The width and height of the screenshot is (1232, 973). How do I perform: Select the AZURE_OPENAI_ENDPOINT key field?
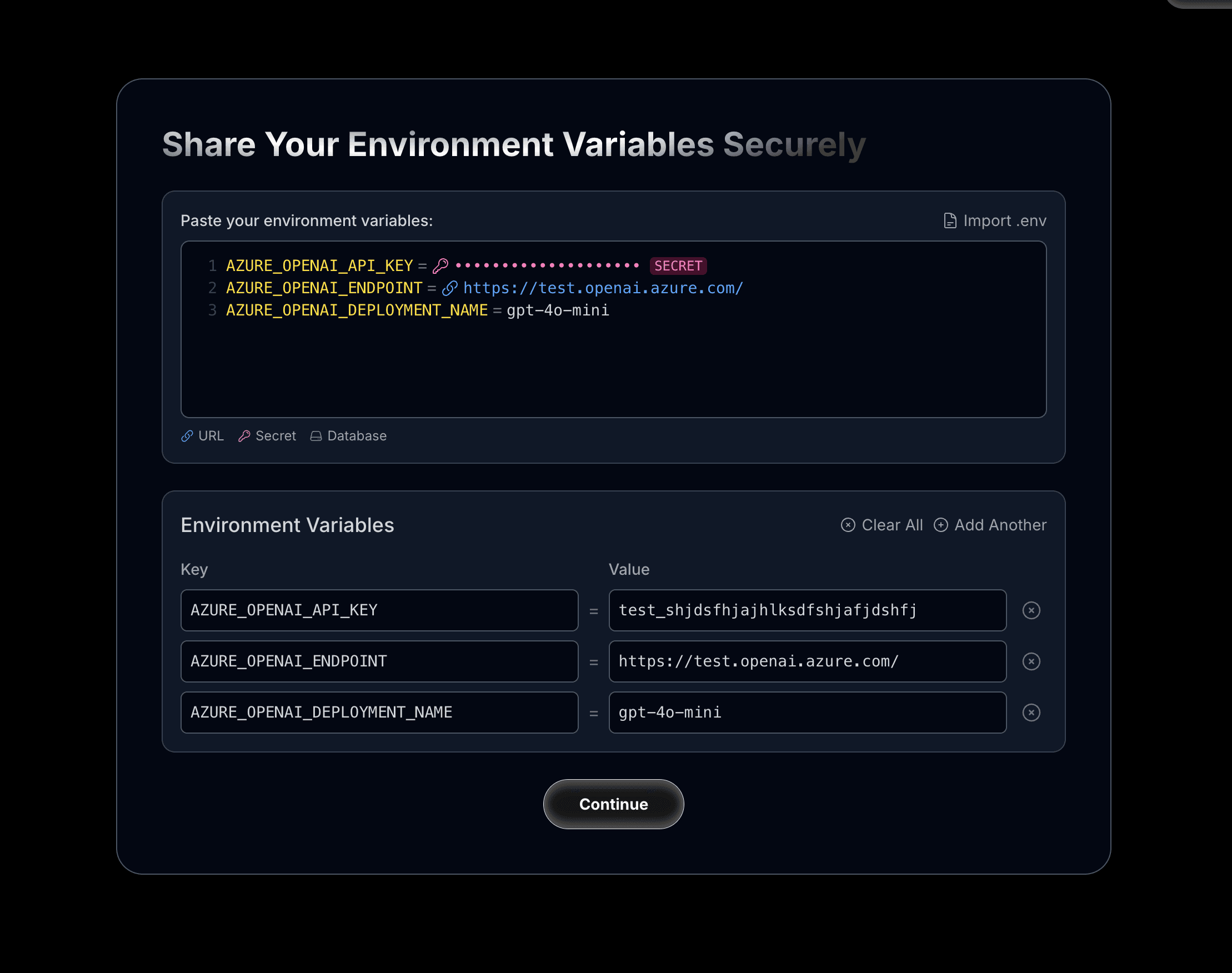(379, 661)
